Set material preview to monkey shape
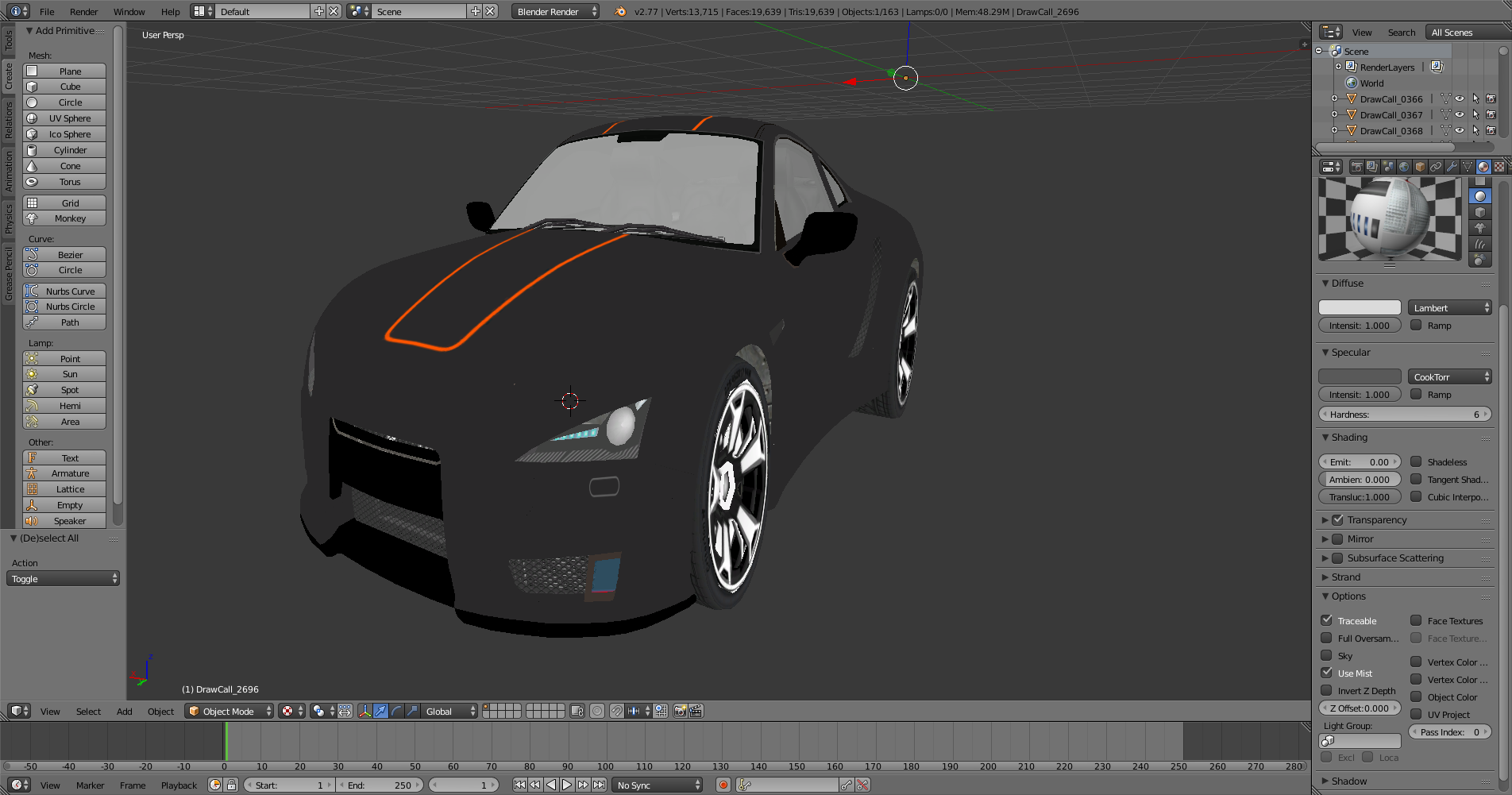 click(x=1479, y=228)
